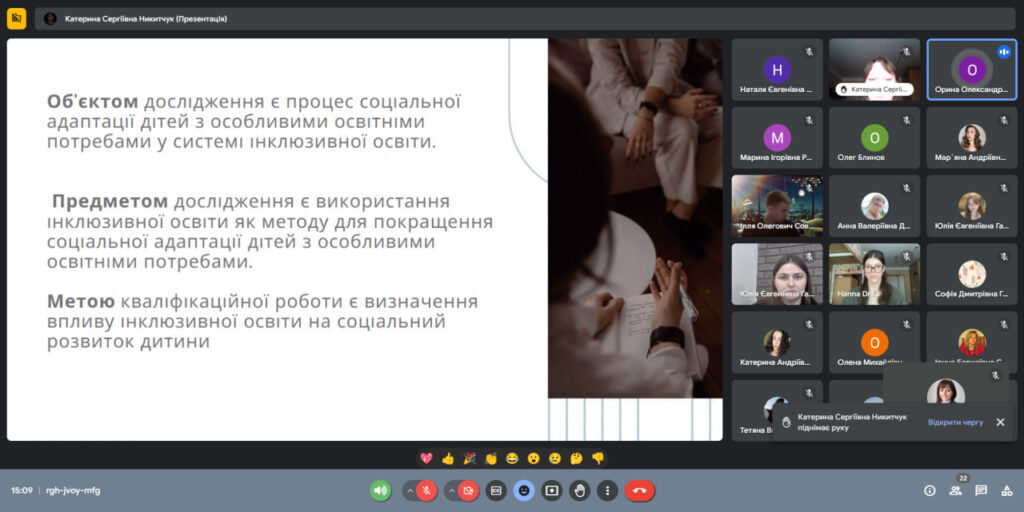The width and height of the screenshot is (1024, 512).
Task: Close the emoji reactions panel button
Action: point(524,491)
